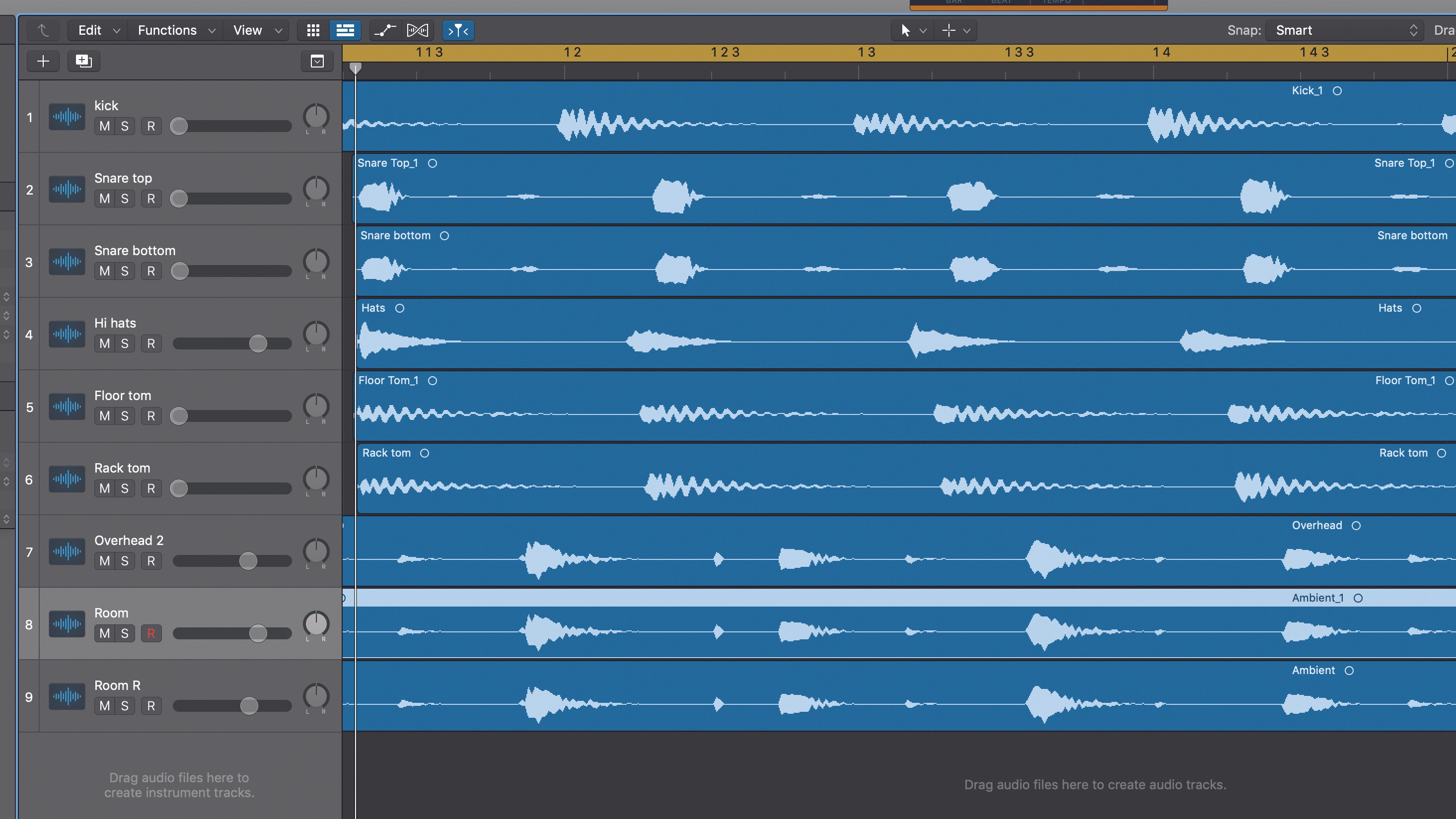
Task: Select the Overhead region label
Action: pyautogui.click(x=1316, y=526)
